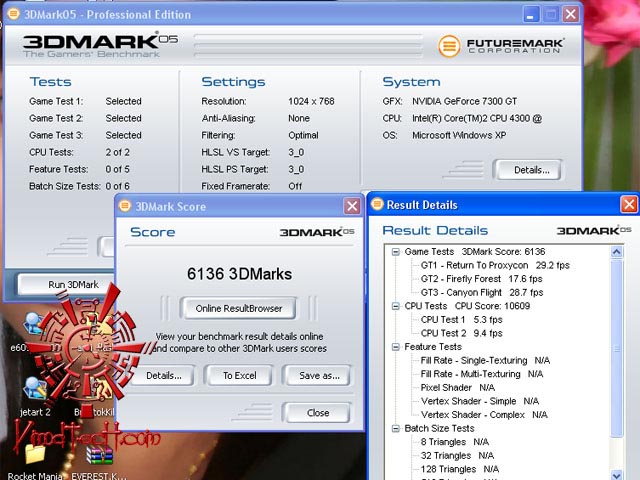This screenshot has height=480, width=640.
Task: Select Fill Rate - Multi-Texturing row
Action: coord(482,374)
